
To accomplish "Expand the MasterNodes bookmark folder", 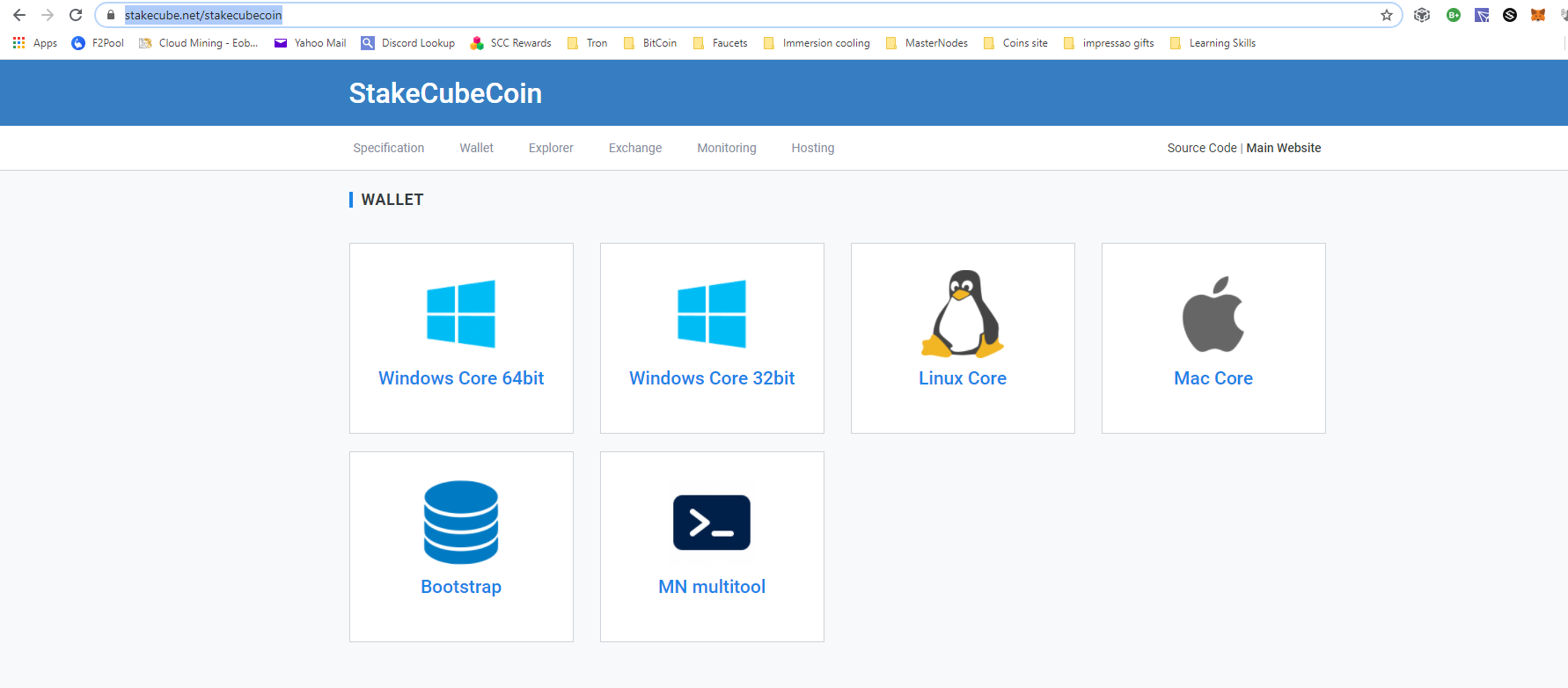I will (927, 43).
